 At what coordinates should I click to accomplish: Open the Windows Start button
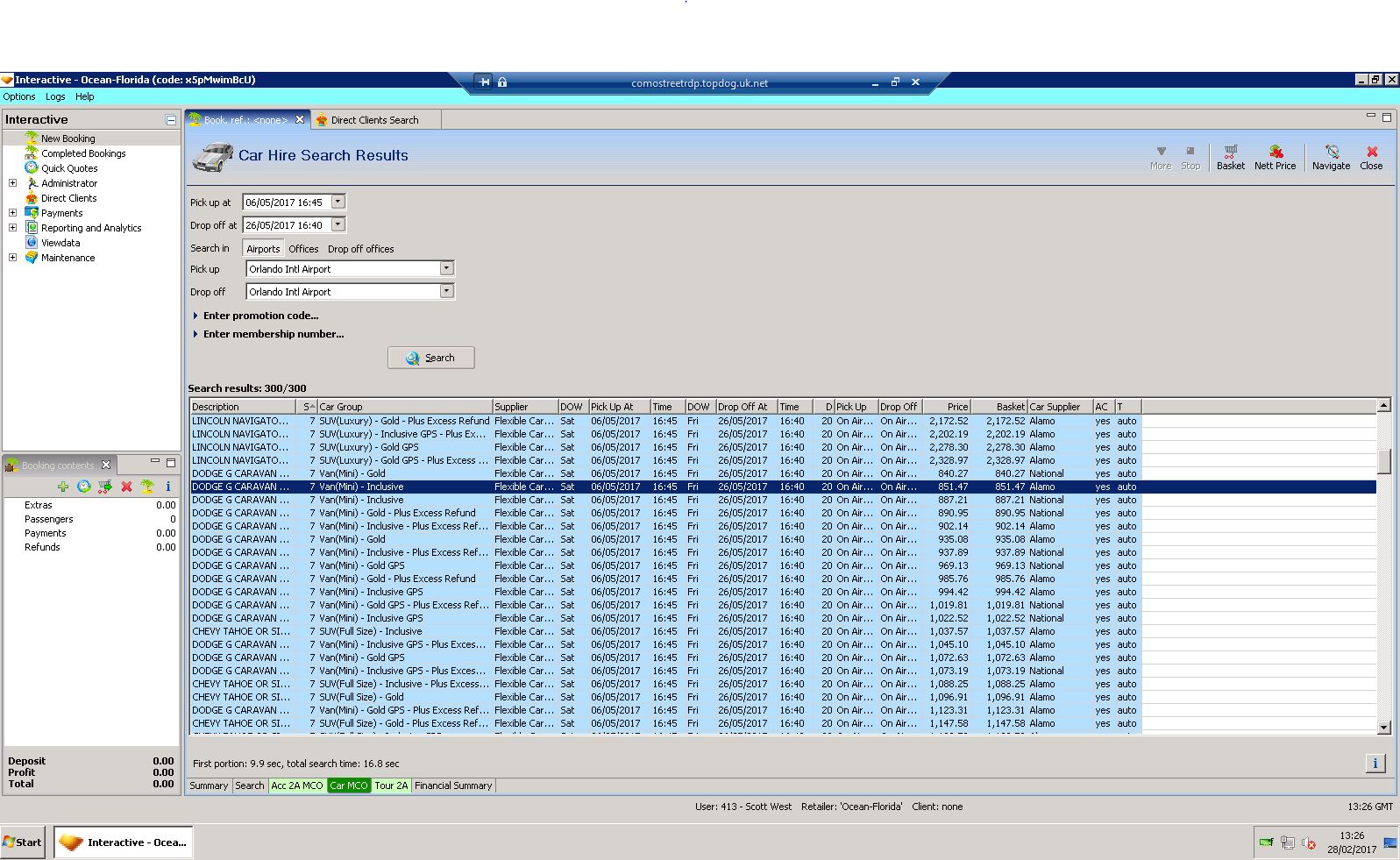tap(23, 842)
